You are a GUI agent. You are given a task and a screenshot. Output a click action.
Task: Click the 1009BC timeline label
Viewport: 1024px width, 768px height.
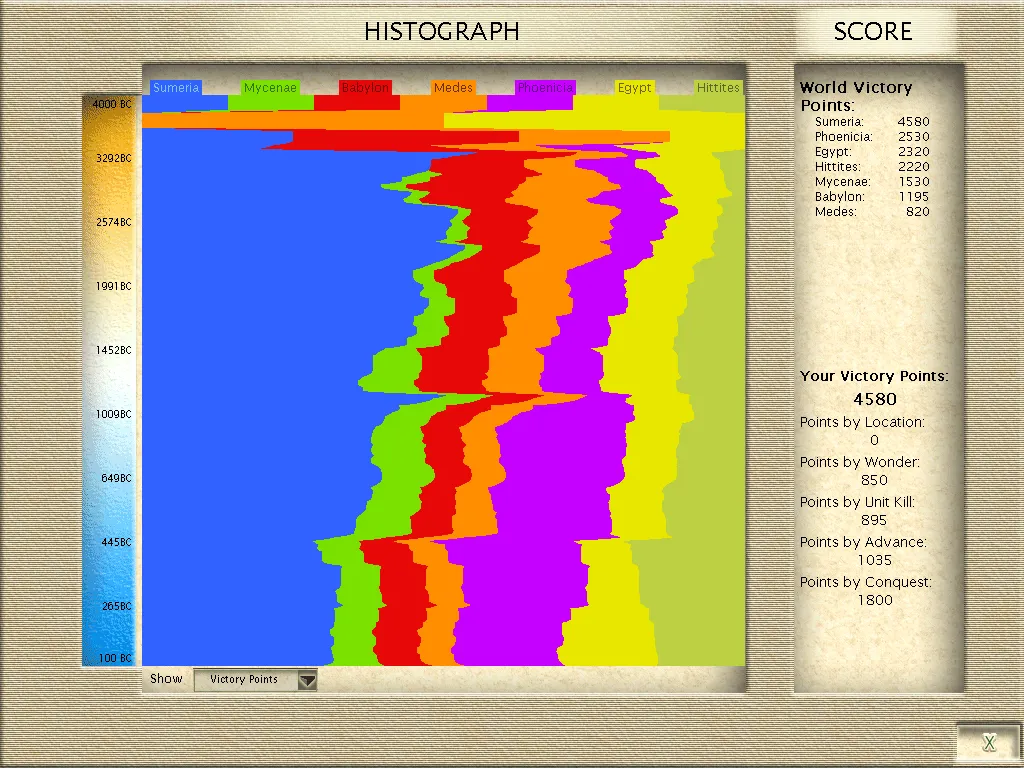pyautogui.click(x=114, y=414)
